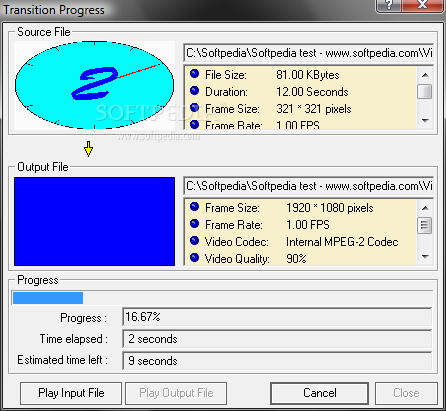
Task: Click the Duration: label
Action: tap(226, 92)
